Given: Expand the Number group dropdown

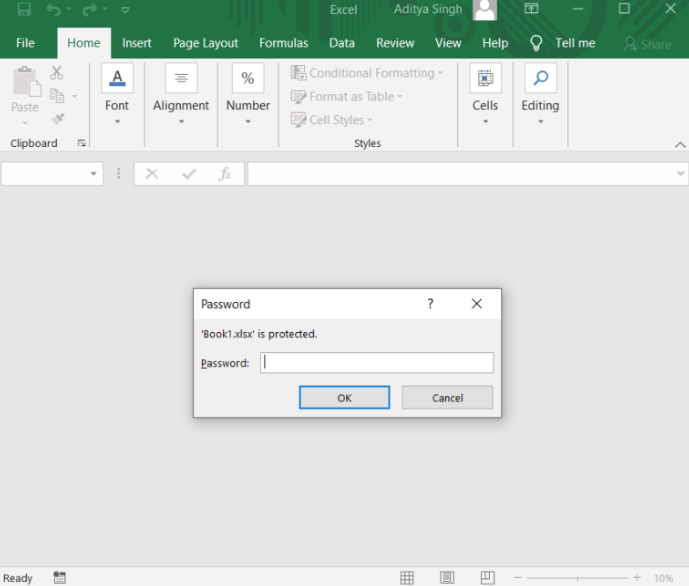Looking at the screenshot, I should click(x=248, y=122).
